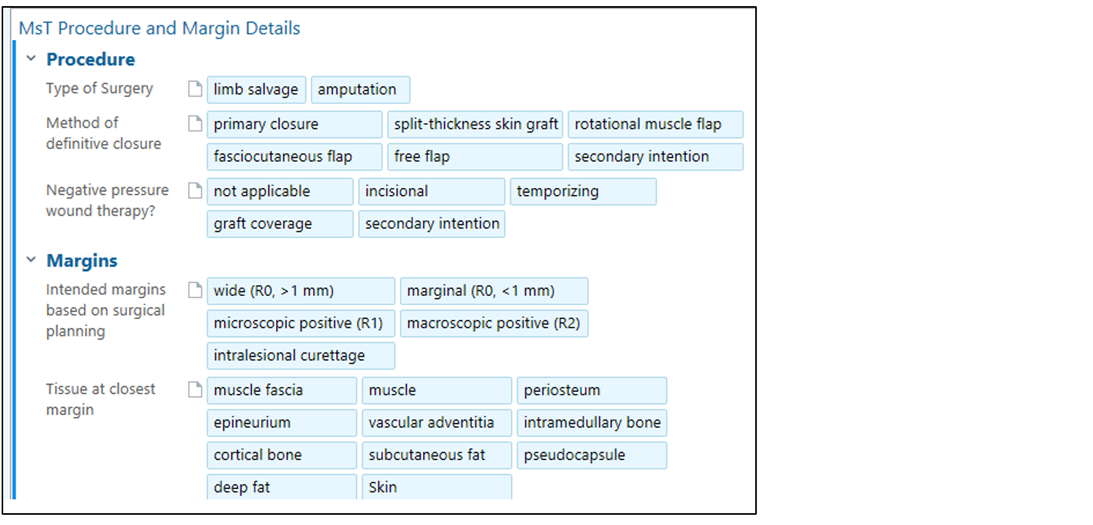The height and width of the screenshot is (525, 1093).
Task: Select the limb salvage option
Action: (256, 89)
